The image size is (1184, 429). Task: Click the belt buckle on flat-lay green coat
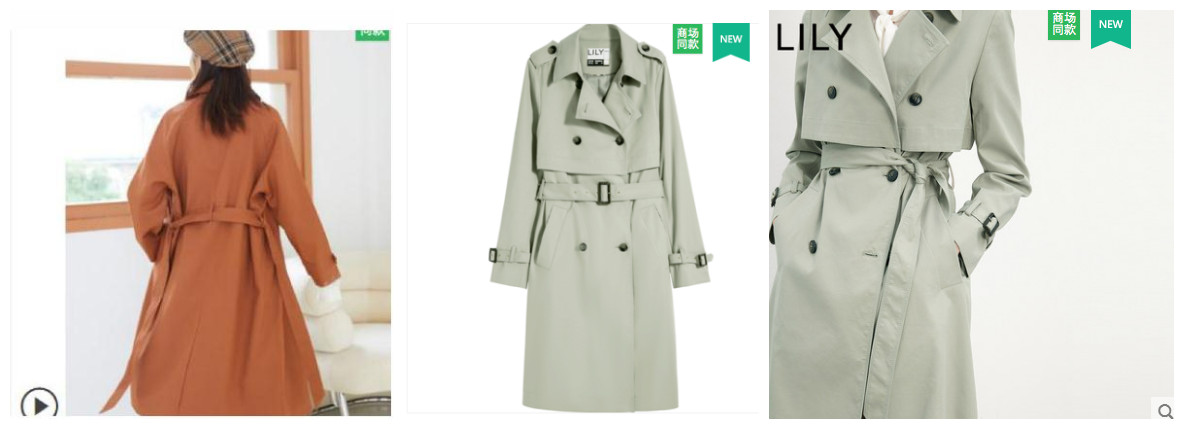tap(604, 192)
